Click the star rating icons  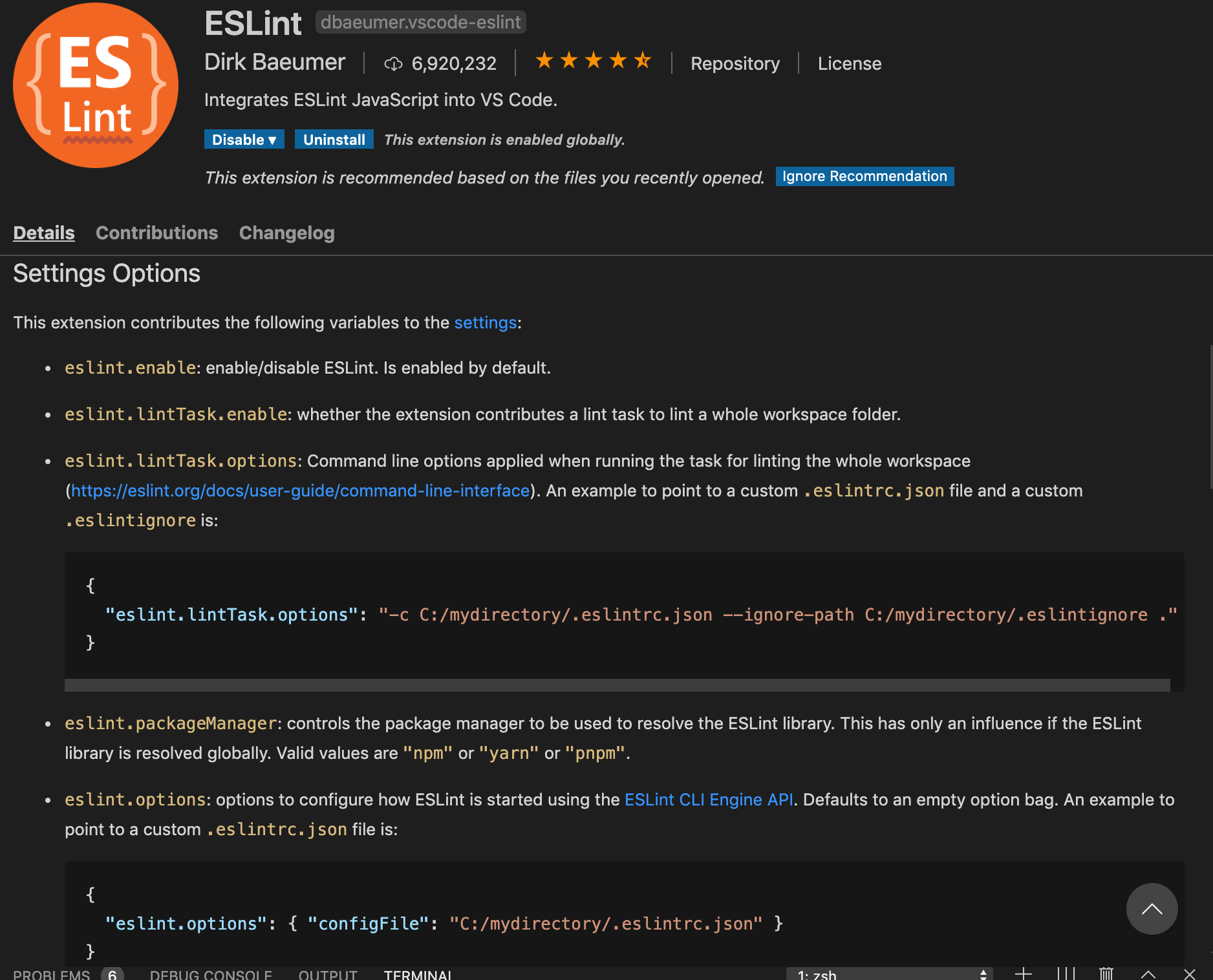coord(593,61)
